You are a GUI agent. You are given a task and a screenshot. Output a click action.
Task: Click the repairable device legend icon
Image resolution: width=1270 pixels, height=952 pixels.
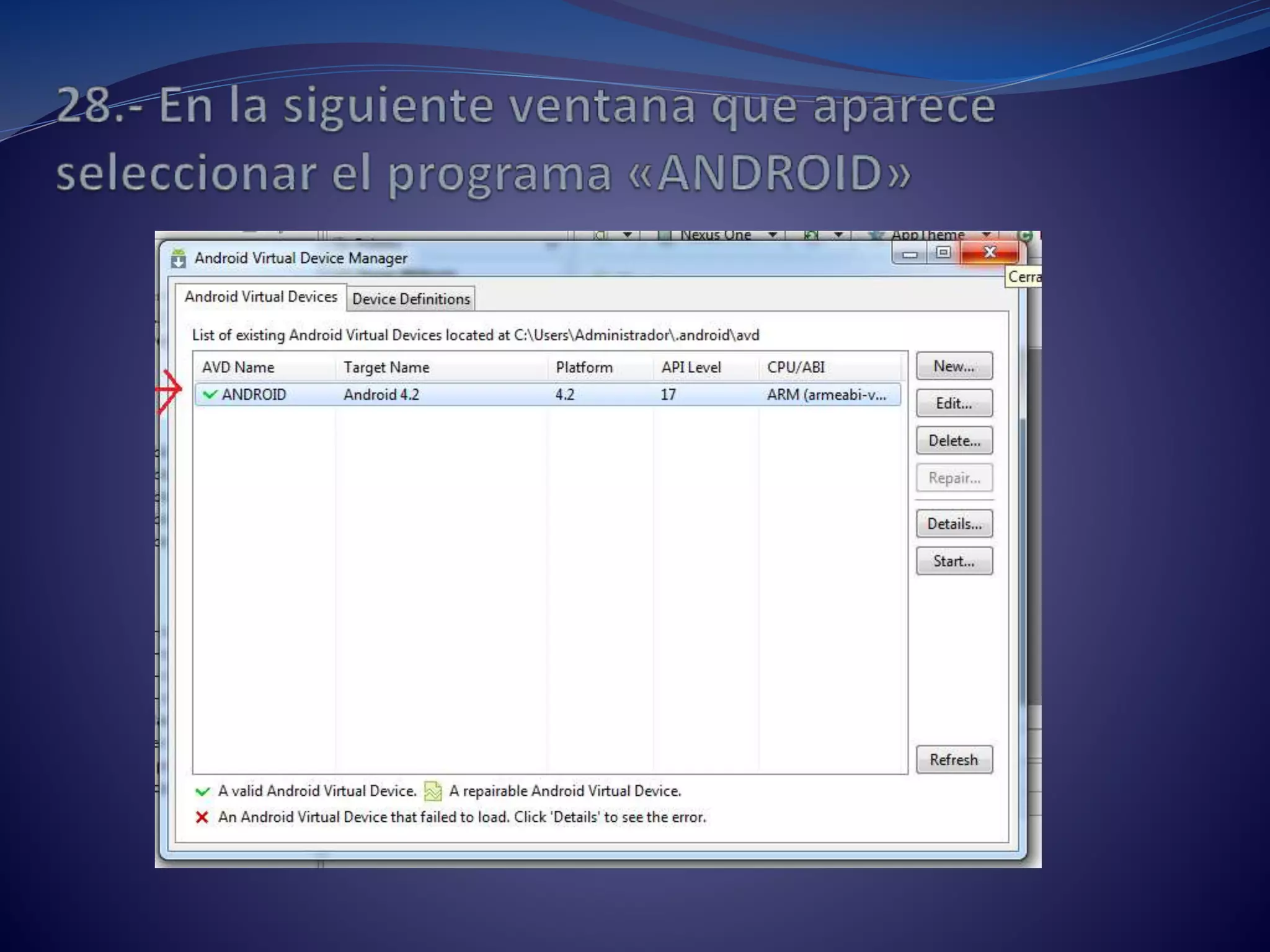[433, 791]
